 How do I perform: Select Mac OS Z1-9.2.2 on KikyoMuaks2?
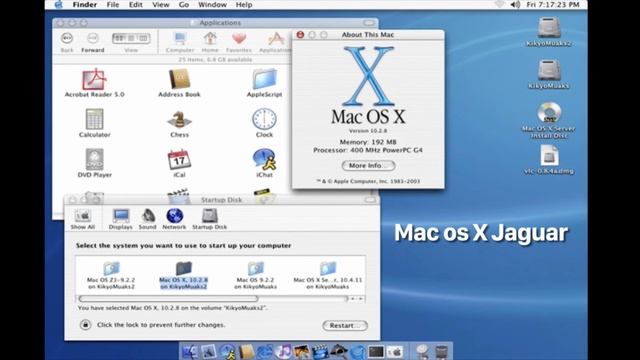click(x=111, y=276)
